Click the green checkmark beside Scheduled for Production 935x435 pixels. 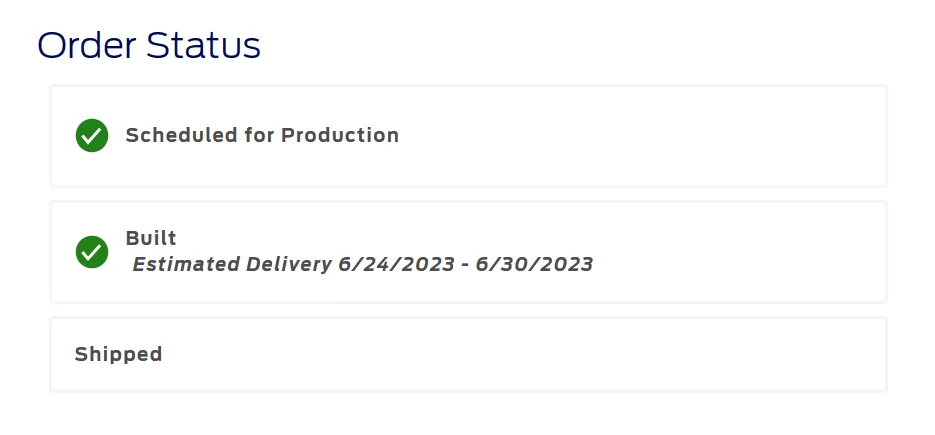92,135
